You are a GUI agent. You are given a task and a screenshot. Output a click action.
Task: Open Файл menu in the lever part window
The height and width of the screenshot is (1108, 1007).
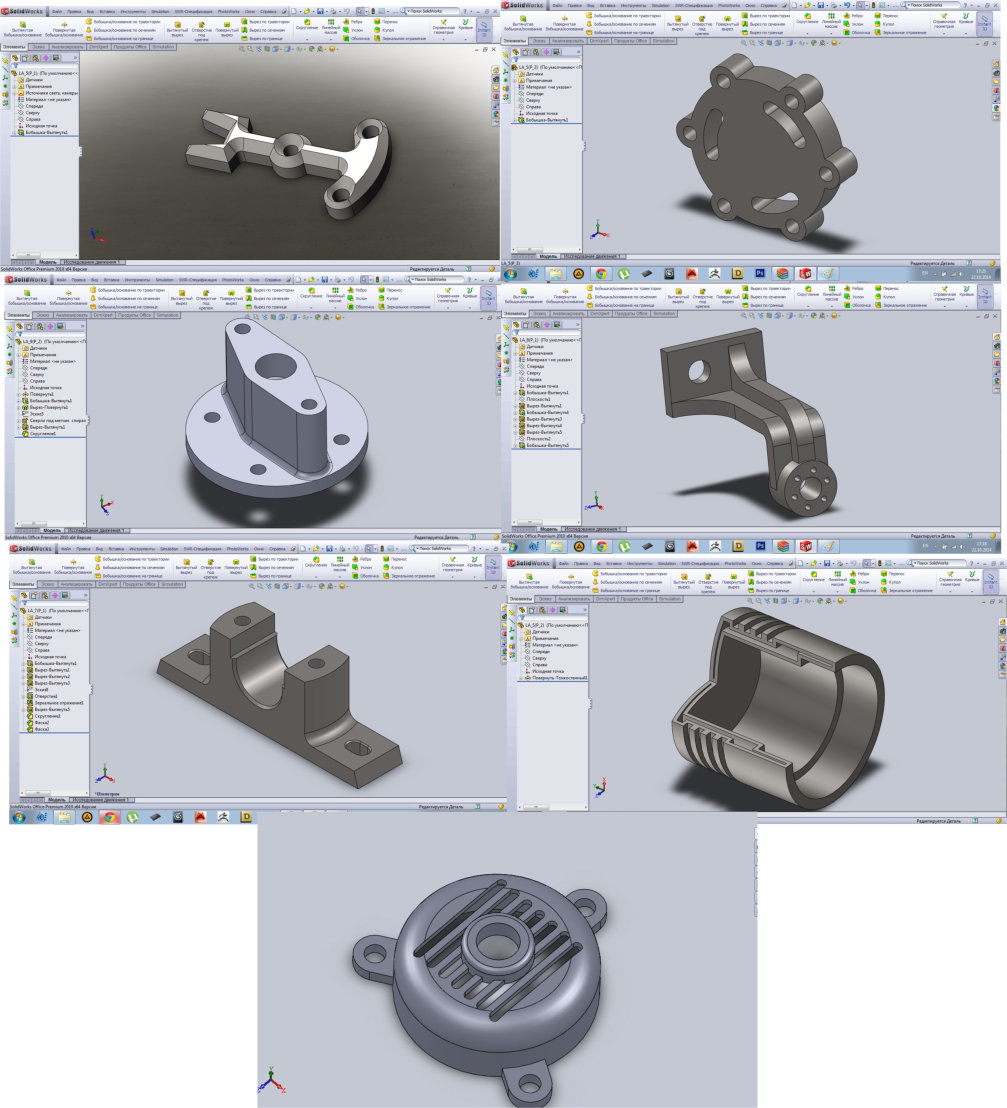pos(56,12)
